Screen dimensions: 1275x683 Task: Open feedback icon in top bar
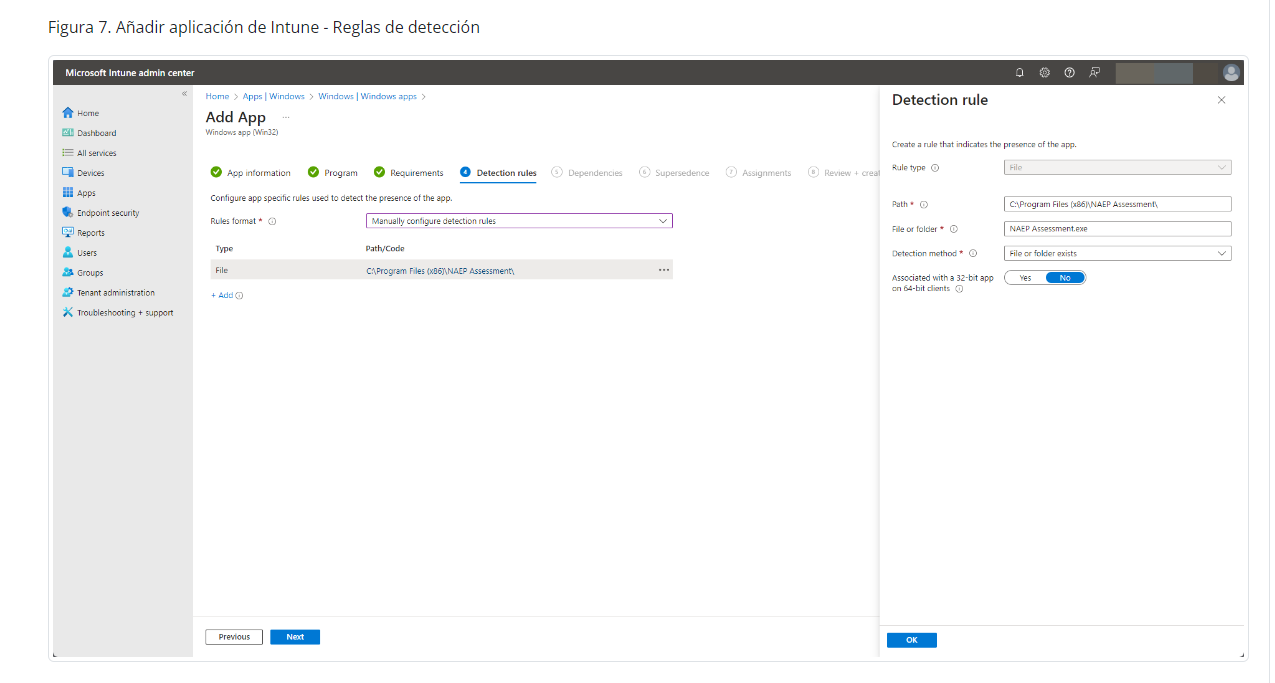coord(1095,72)
